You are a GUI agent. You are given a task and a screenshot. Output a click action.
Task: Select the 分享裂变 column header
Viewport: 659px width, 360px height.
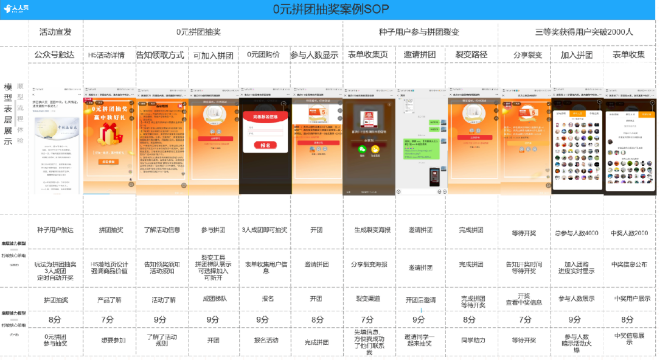527,55
